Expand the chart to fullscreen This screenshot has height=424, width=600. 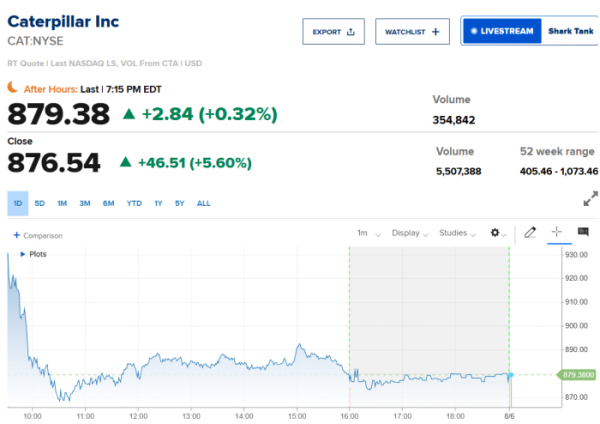coord(590,199)
